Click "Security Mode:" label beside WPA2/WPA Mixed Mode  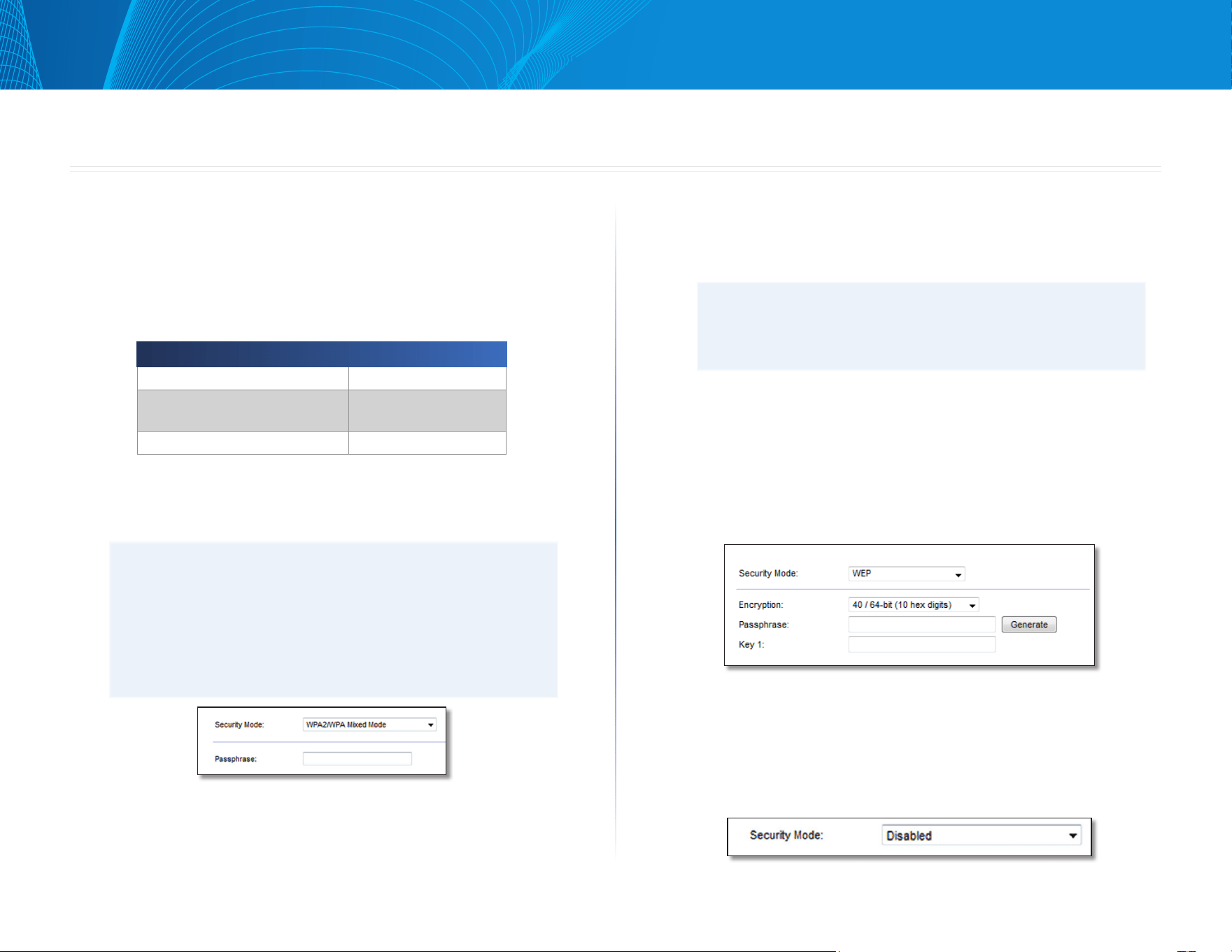tap(239, 725)
